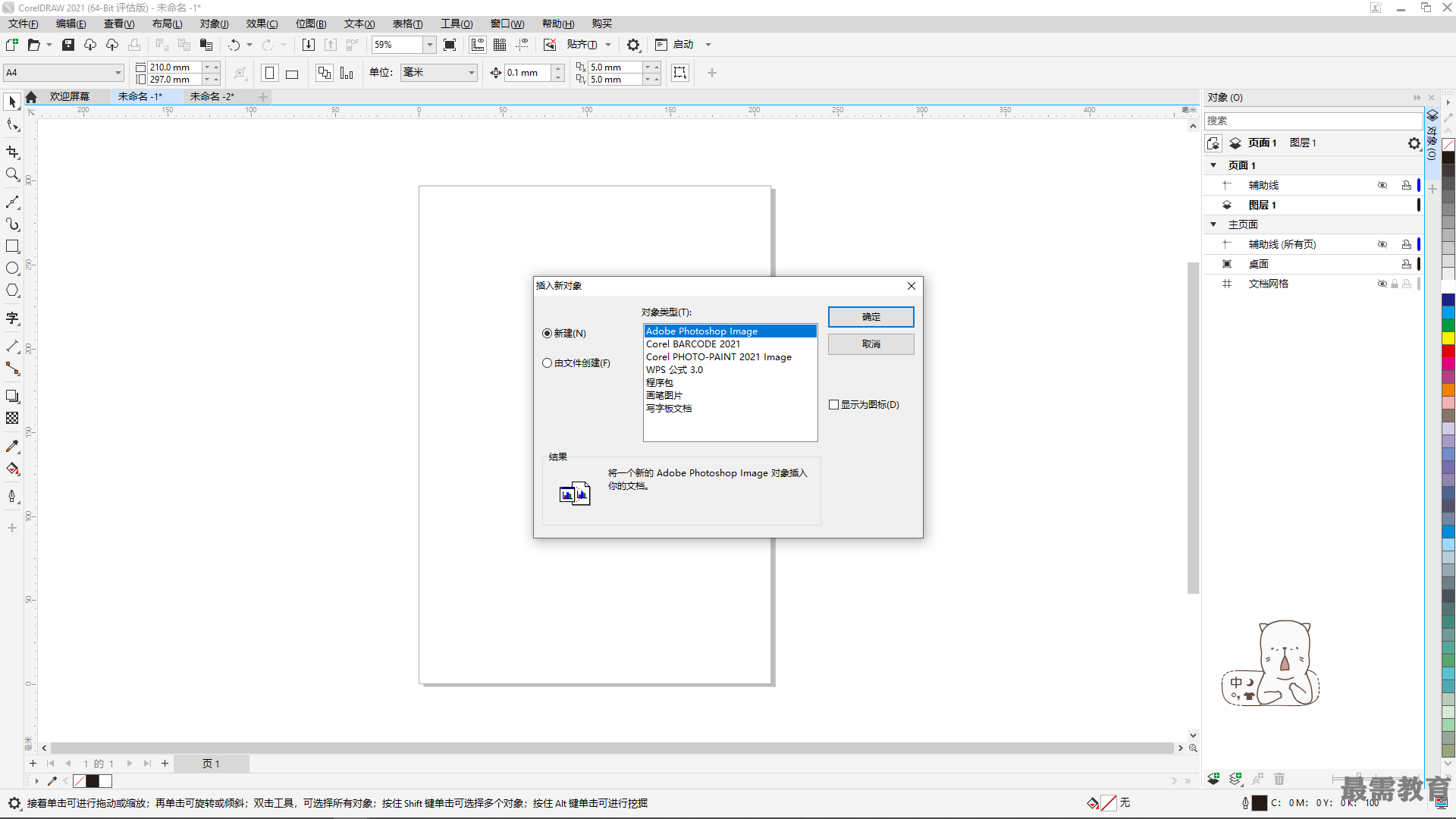Screen dimensions: 1456x819
Task: Select the Zoom tool in toolbox
Action: point(12,174)
